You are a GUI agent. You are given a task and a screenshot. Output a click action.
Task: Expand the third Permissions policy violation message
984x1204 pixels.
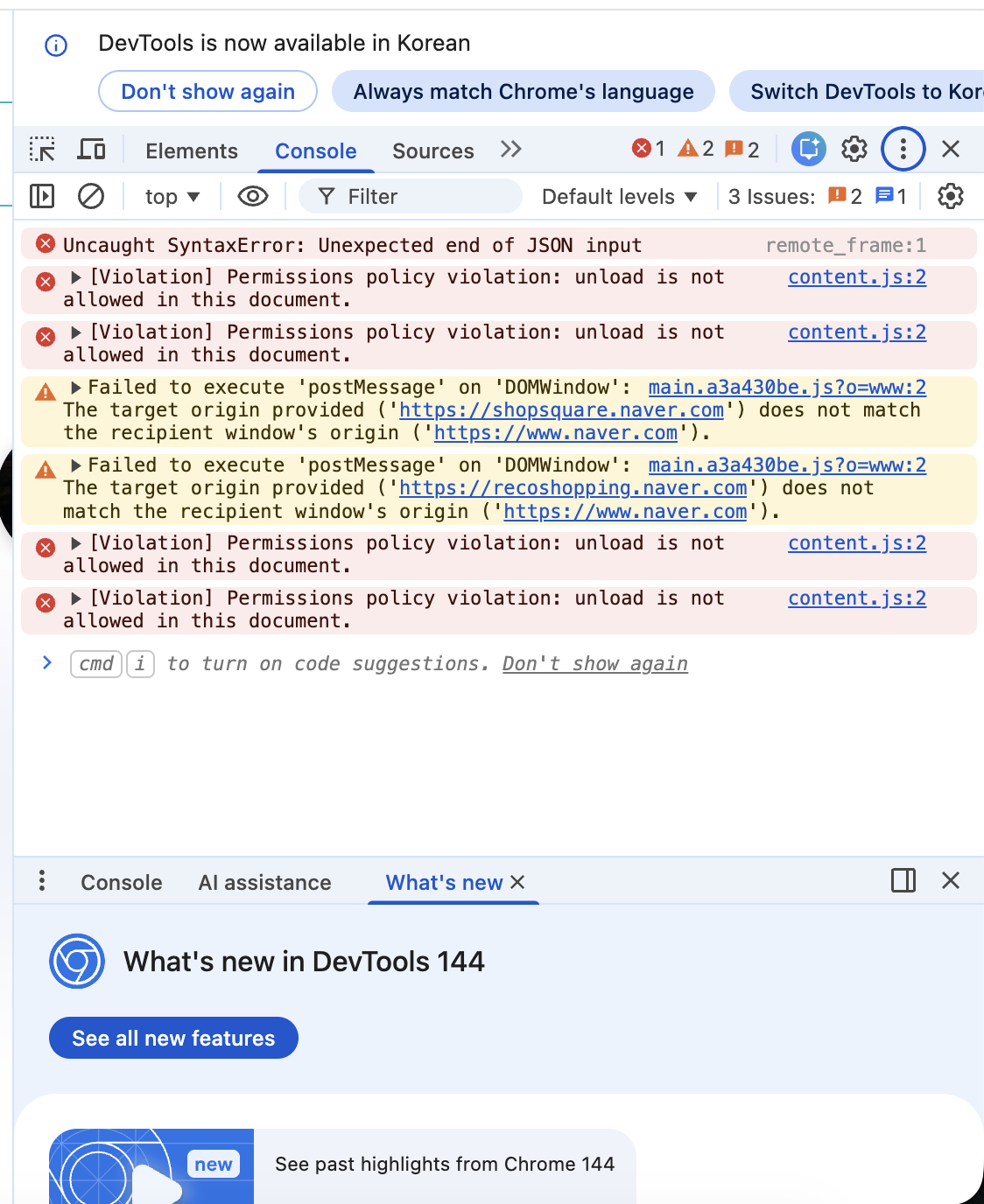click(x=76, y=543)
